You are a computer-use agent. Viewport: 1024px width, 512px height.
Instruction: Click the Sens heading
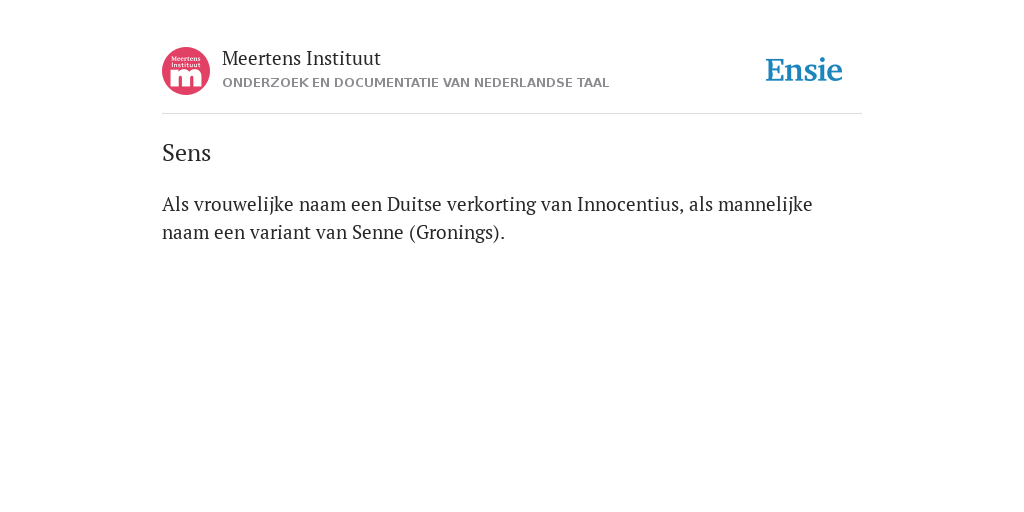pyautogui.click(x=186, y=153)
